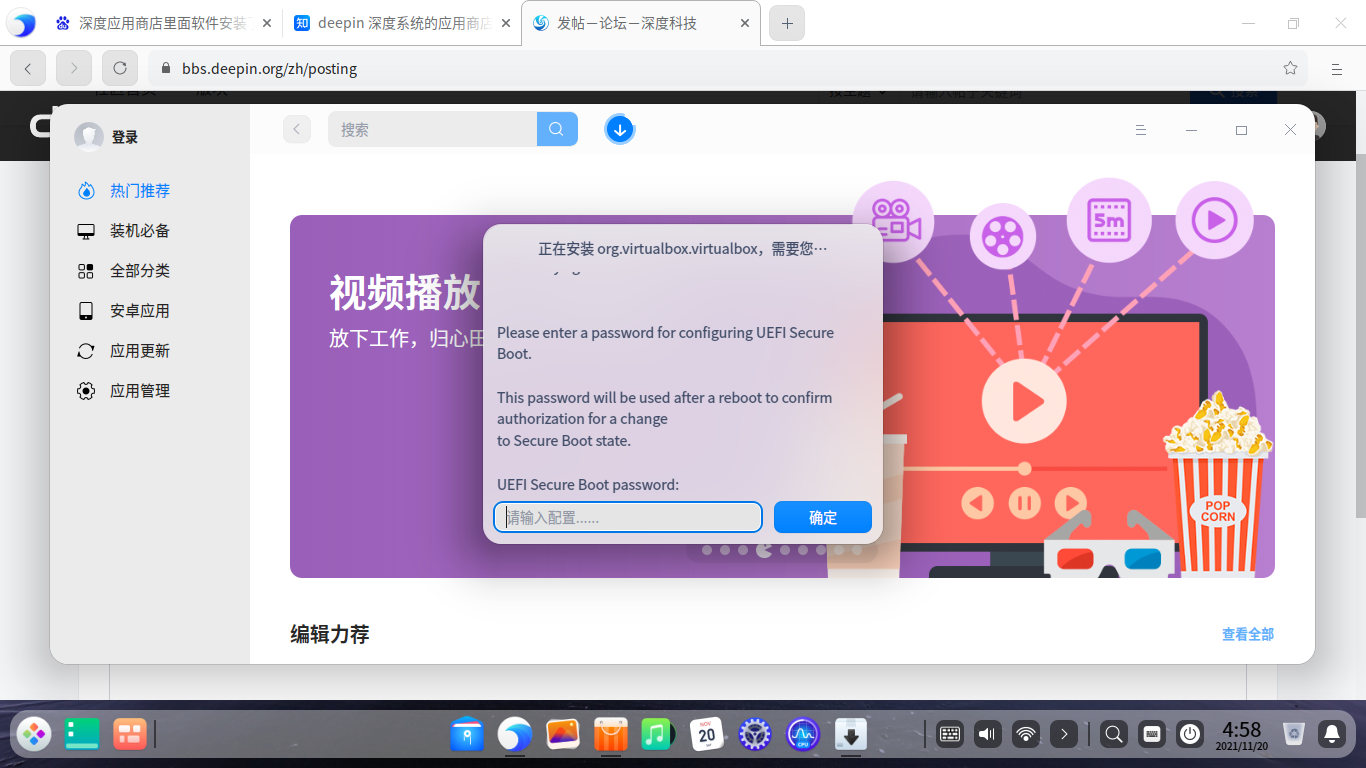Open the power button in the dock
This screenshot has height=768, width=1366.
(x=1189, y=734)
